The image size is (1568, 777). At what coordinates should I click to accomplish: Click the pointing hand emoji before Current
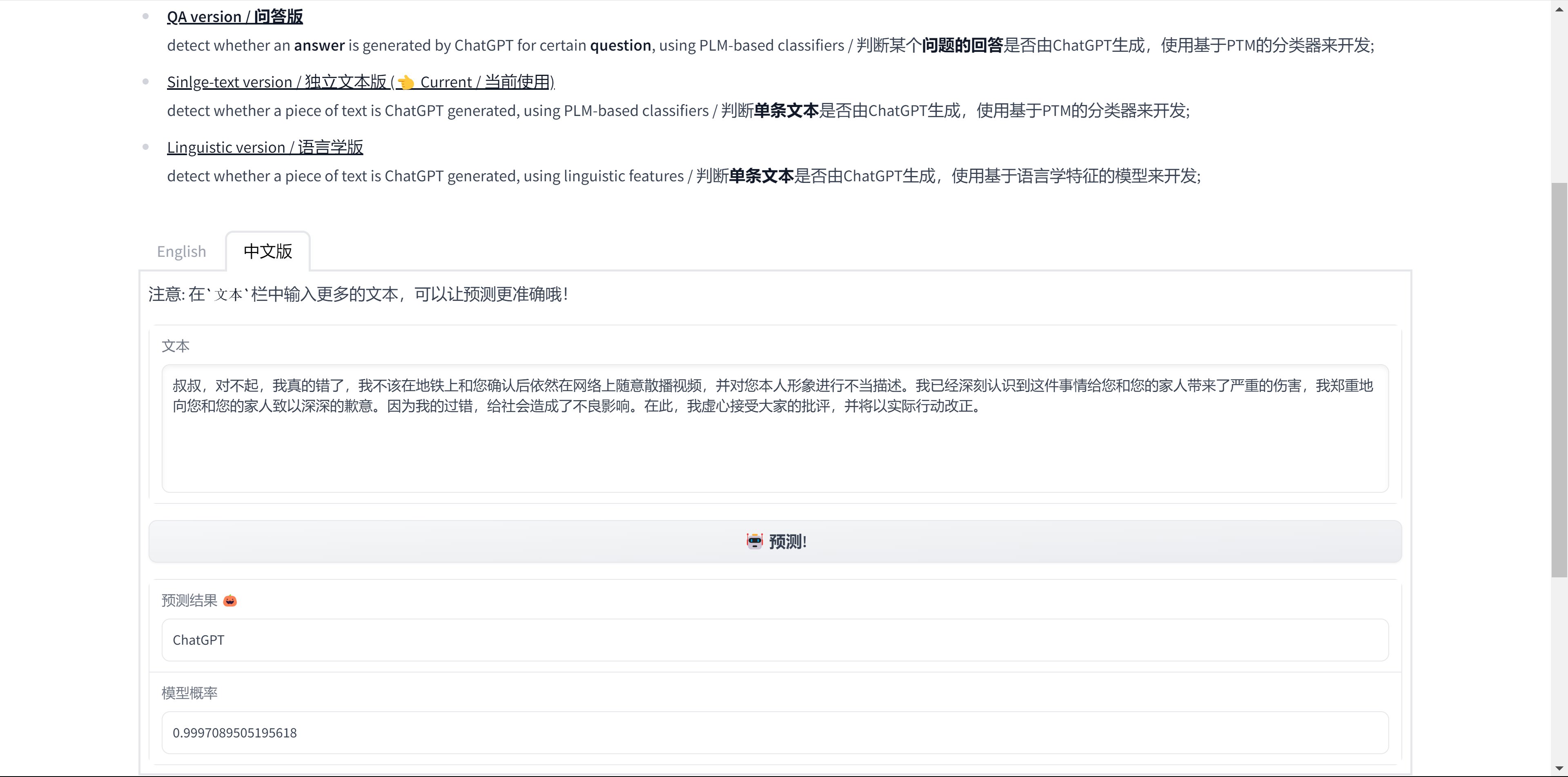(x=406, y=82)
